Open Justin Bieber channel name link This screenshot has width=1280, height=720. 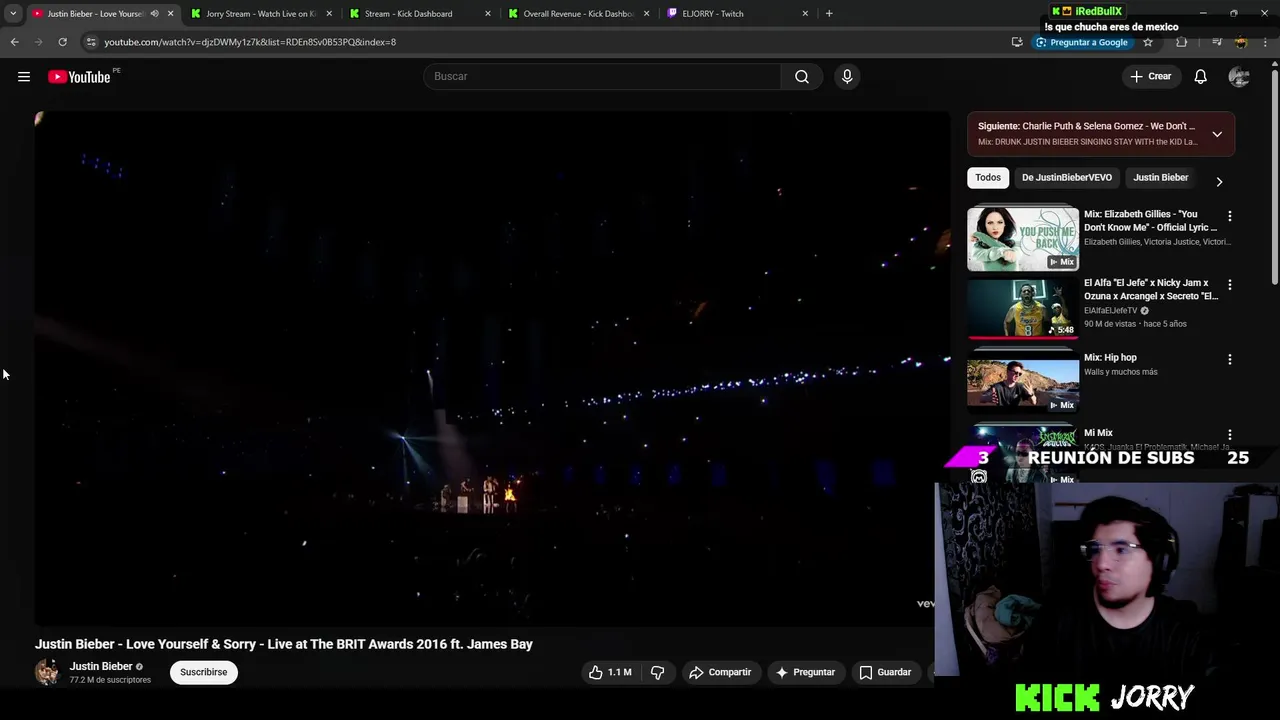[x=101, y=666]
